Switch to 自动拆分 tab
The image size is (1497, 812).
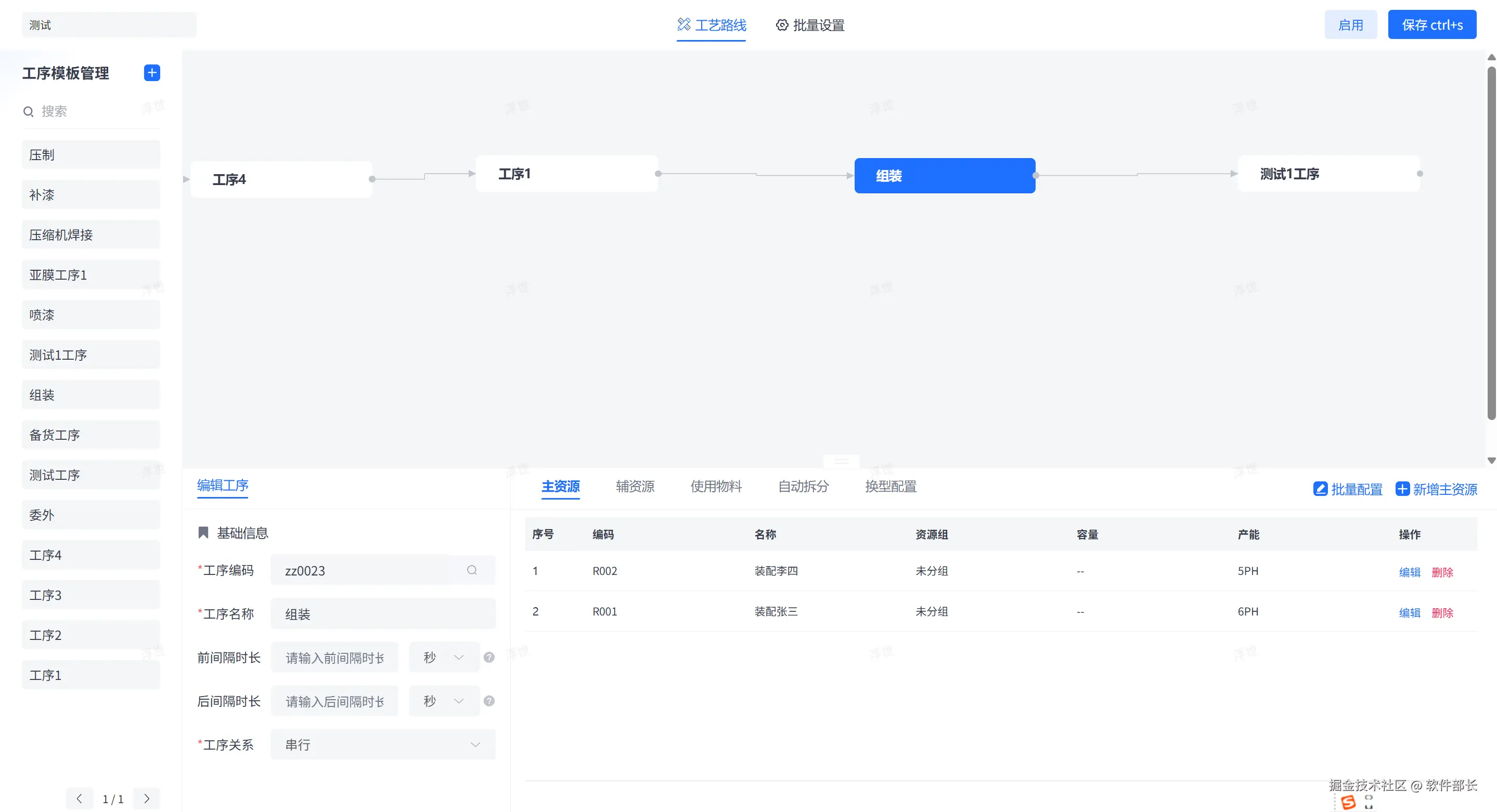803,486
